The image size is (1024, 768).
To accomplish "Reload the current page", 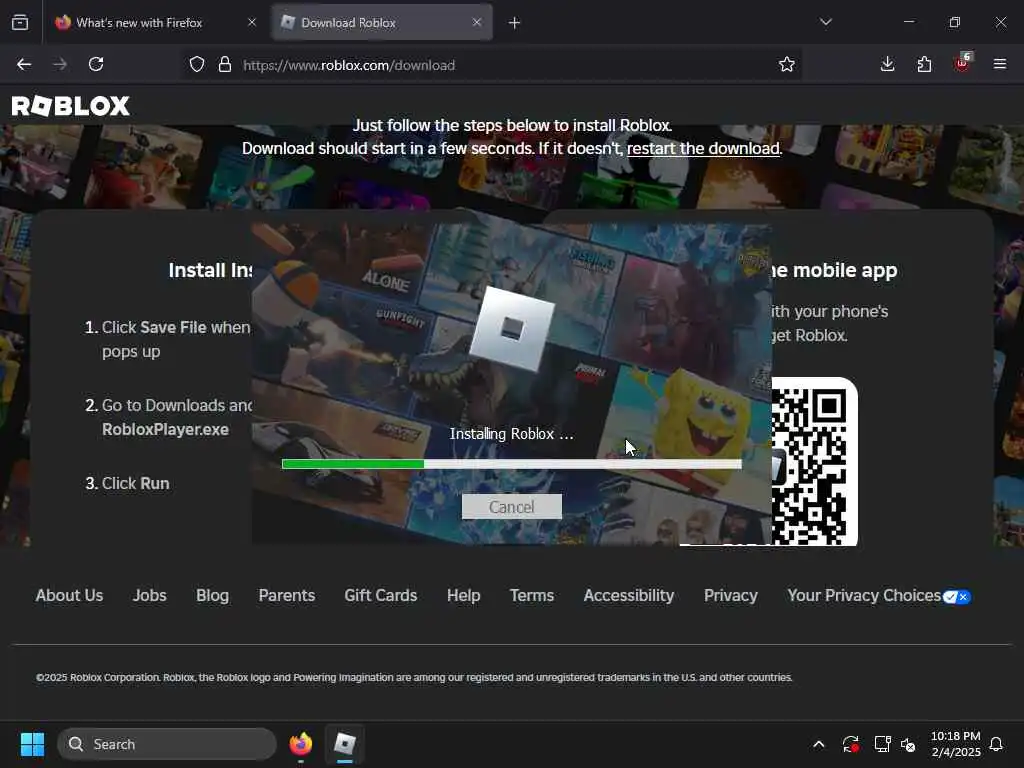I will [96, 64].
